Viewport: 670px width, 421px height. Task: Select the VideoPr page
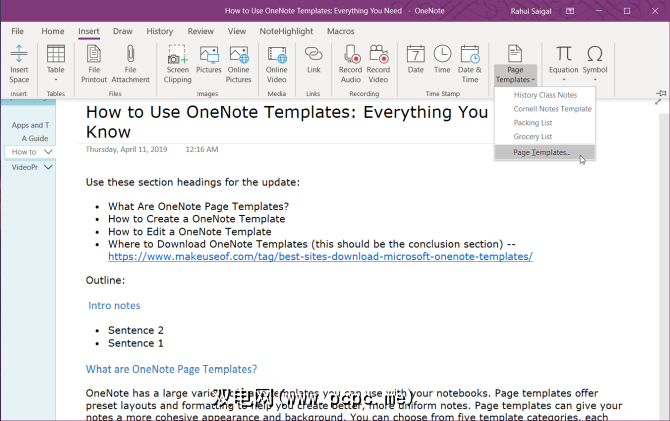[24, 167]
